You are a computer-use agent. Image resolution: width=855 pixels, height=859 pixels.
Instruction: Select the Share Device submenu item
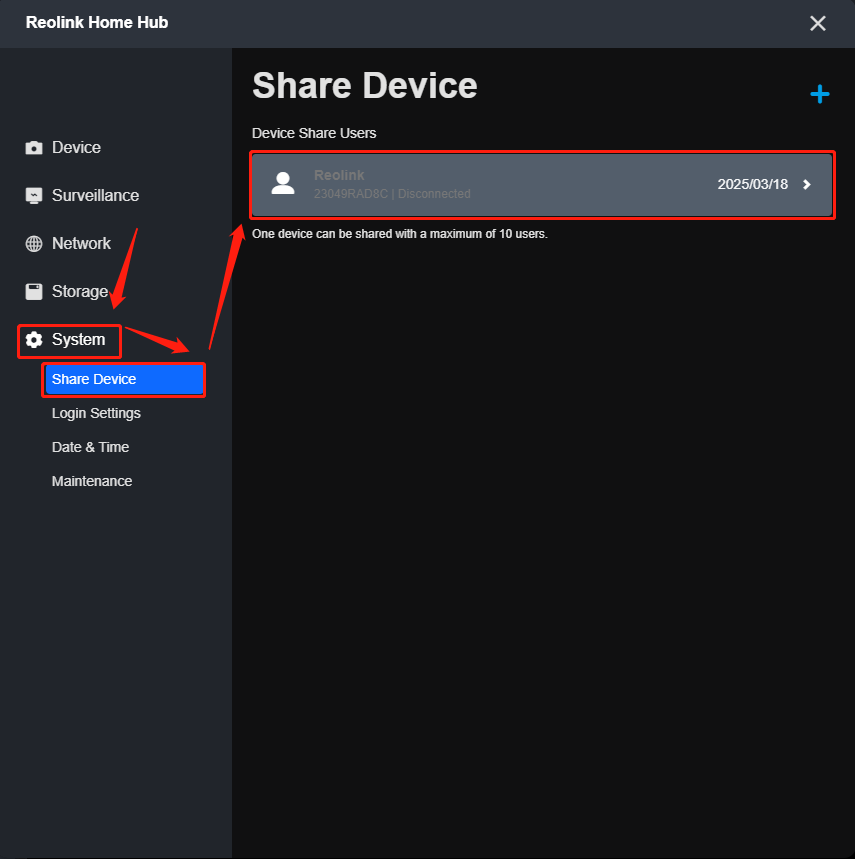coord(124,379)
